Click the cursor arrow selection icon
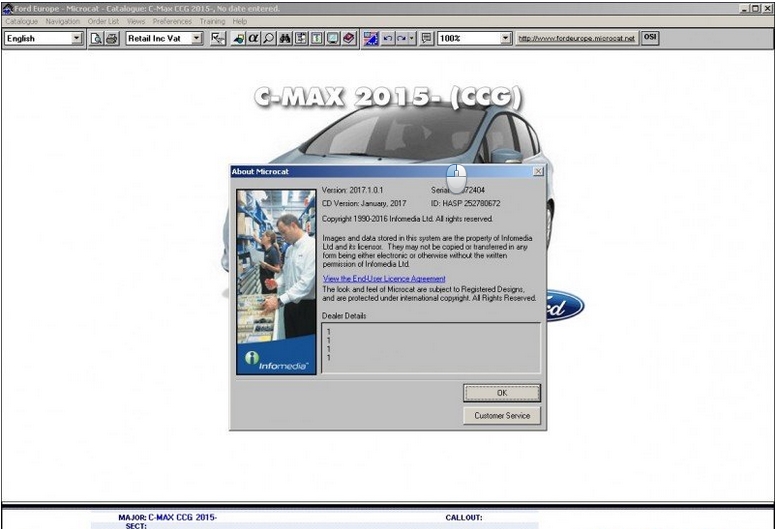This screenshot has width=777, height=529. point(218,38)
